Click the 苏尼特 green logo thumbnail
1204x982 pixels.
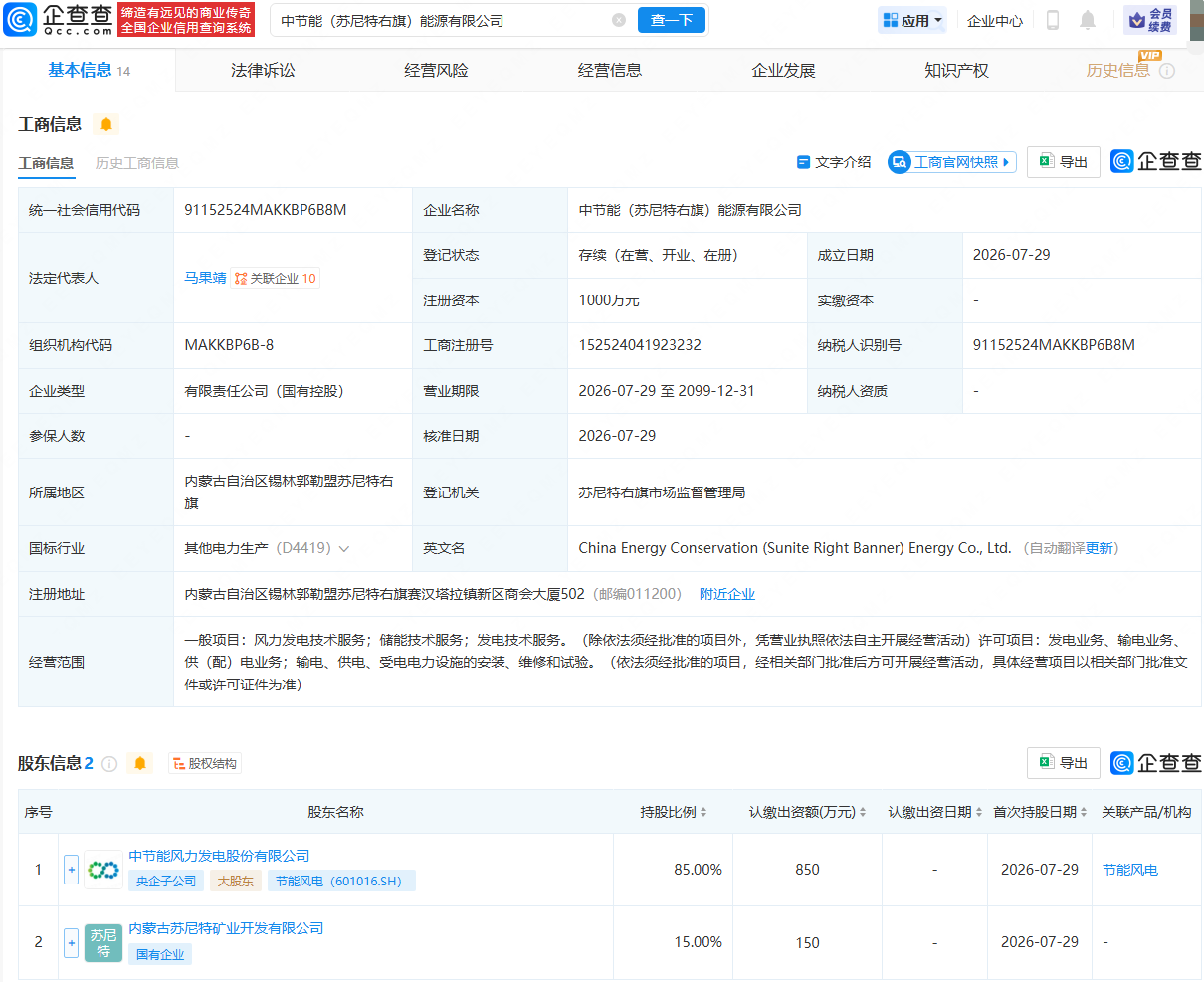[x=103, y=943]
